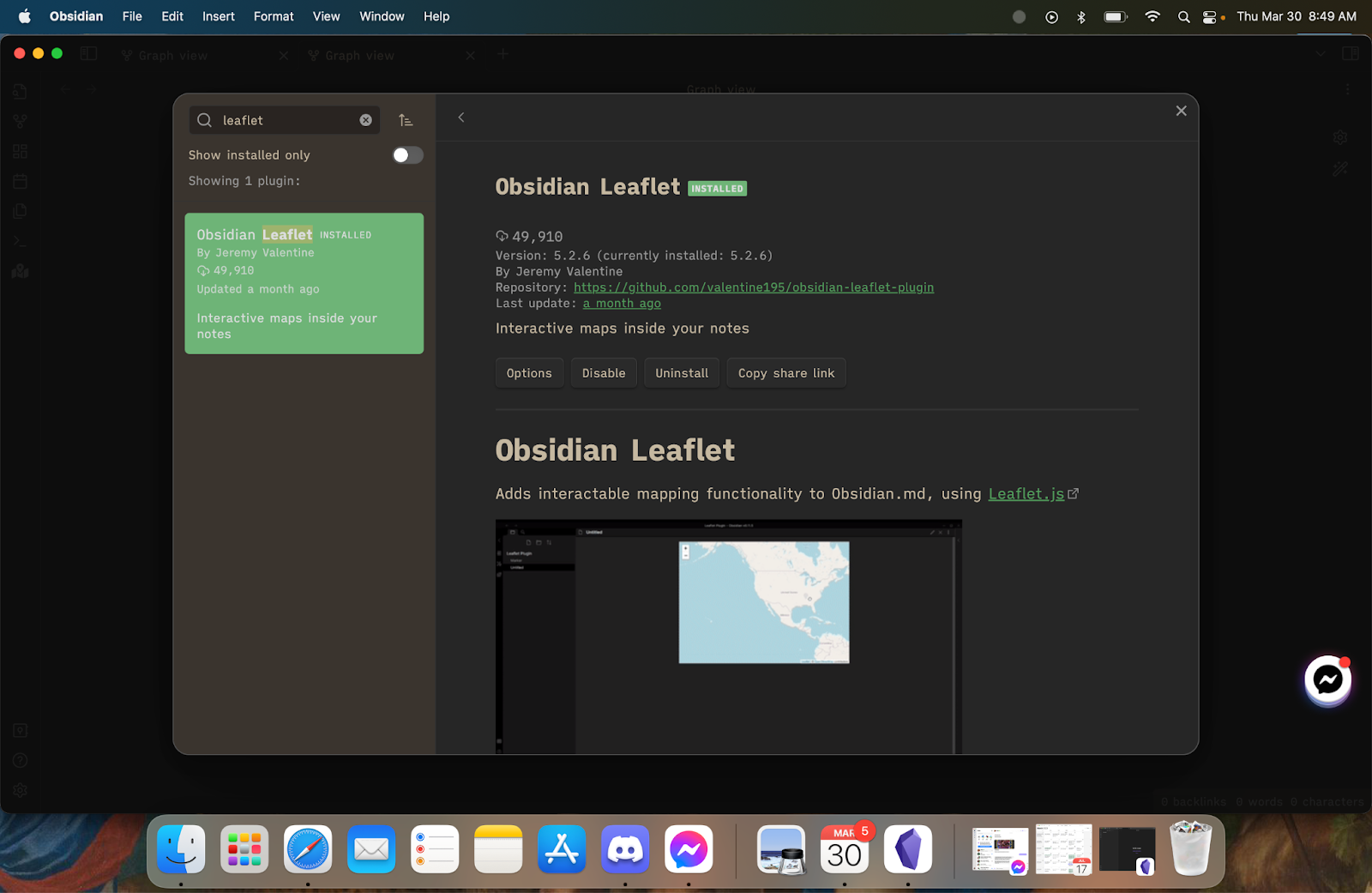Add a new tab in Obsidian
This screenshot has width=1372, height=893.
click(x=503, y=54)
